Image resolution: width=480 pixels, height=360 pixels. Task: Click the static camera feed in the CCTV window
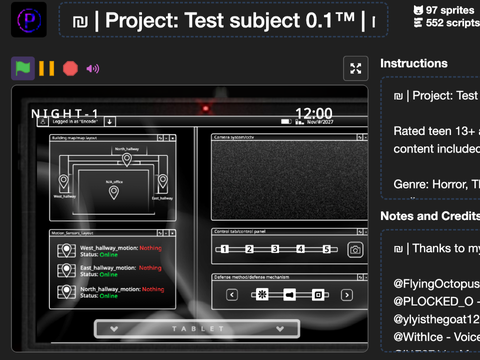pyautogui.click(x=289, y=180)
